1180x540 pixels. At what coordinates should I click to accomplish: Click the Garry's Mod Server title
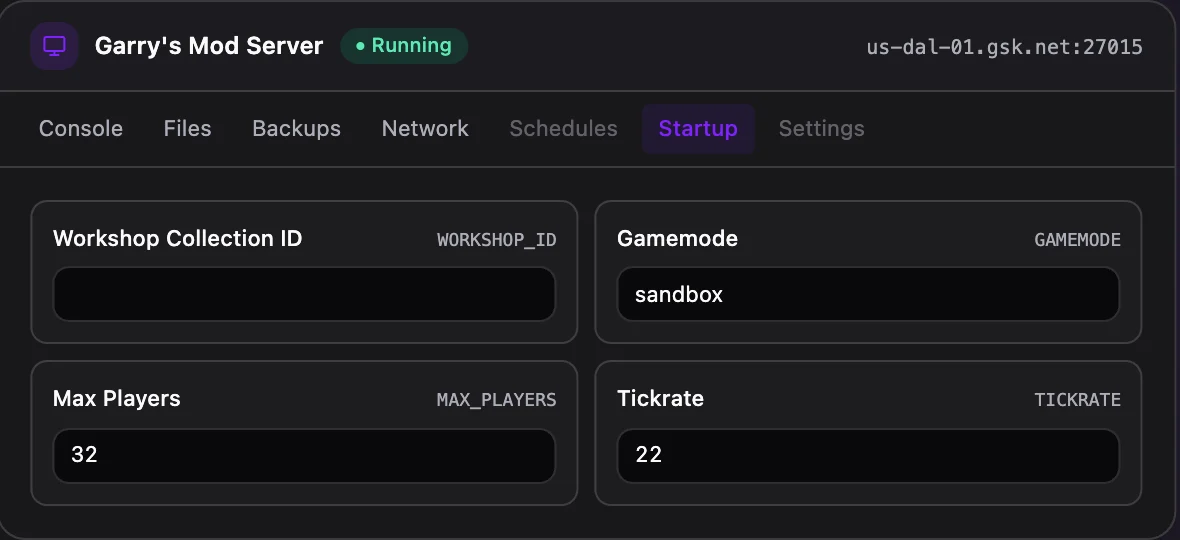(209, 46)
